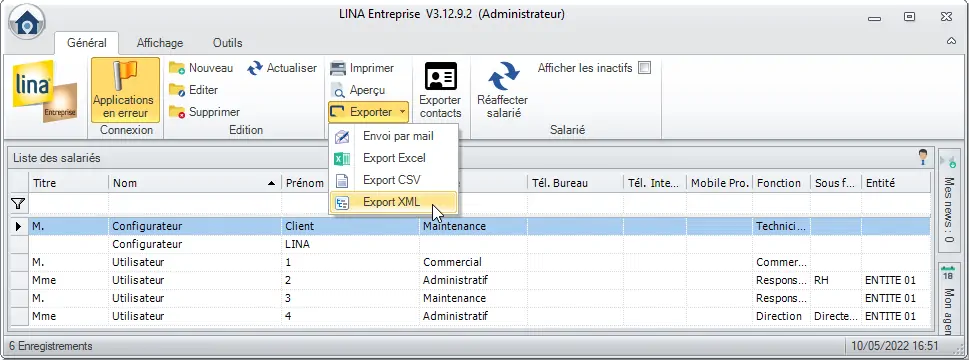Click the Imprimer printer icon

tap(338, 68)
